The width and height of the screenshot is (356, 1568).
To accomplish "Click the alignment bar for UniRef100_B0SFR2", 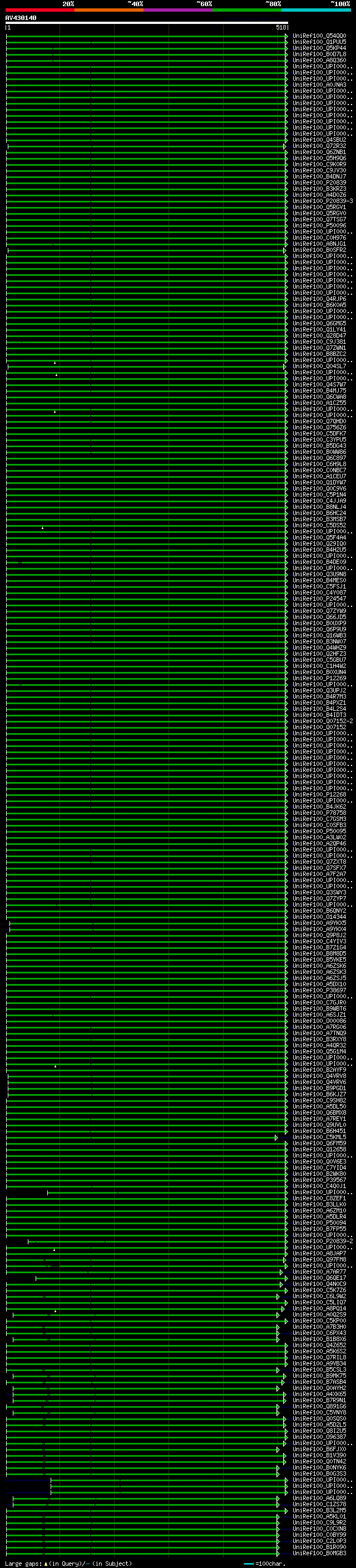I will (147, 250).
